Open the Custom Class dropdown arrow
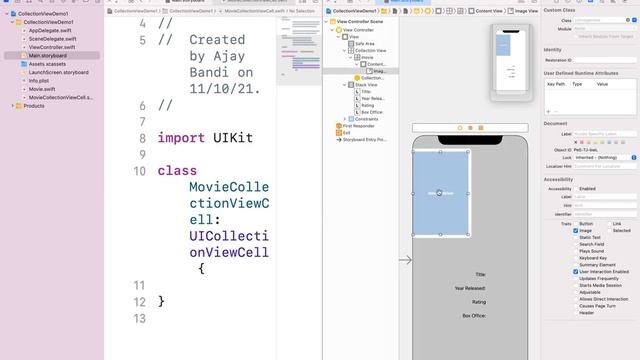 634,20
